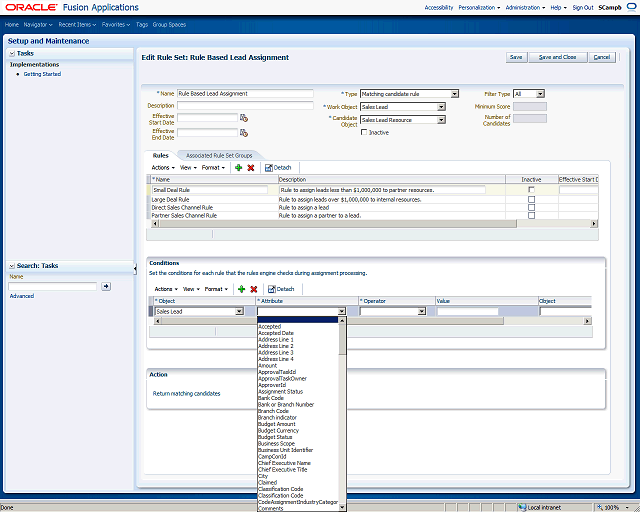This screenshot has height=512, width=640.
Task: Open the Recent Items menu
Action: pos(77,24)
